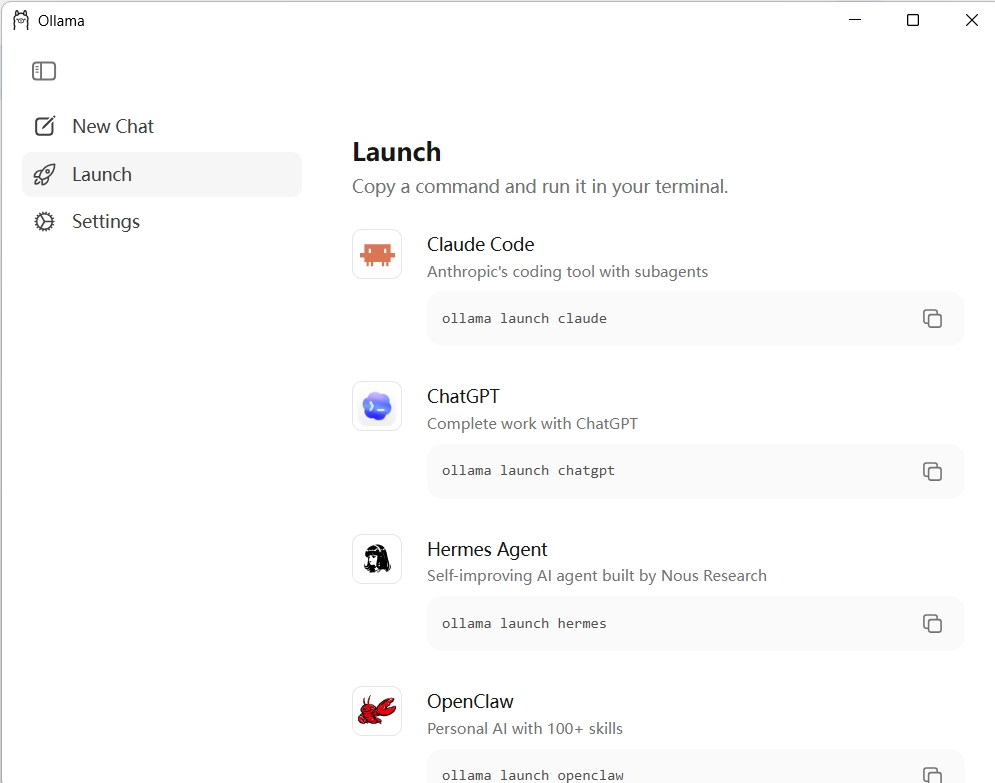The image size is (995, 783).
Task: Click the 'ollama launch claude' command text
Action: click(x=524, y=319)
